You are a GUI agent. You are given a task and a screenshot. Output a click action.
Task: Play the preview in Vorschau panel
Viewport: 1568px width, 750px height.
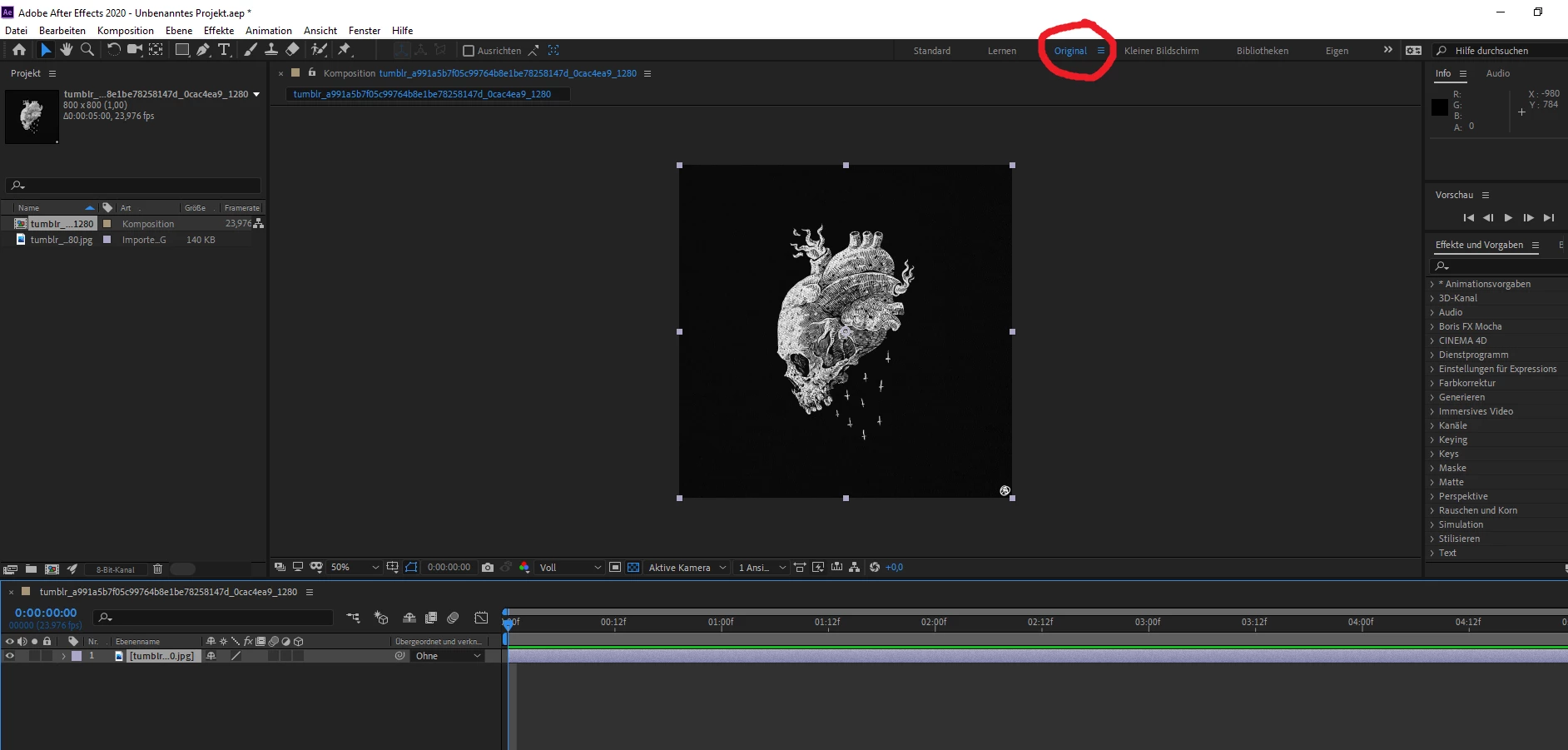pos(1508,218)
